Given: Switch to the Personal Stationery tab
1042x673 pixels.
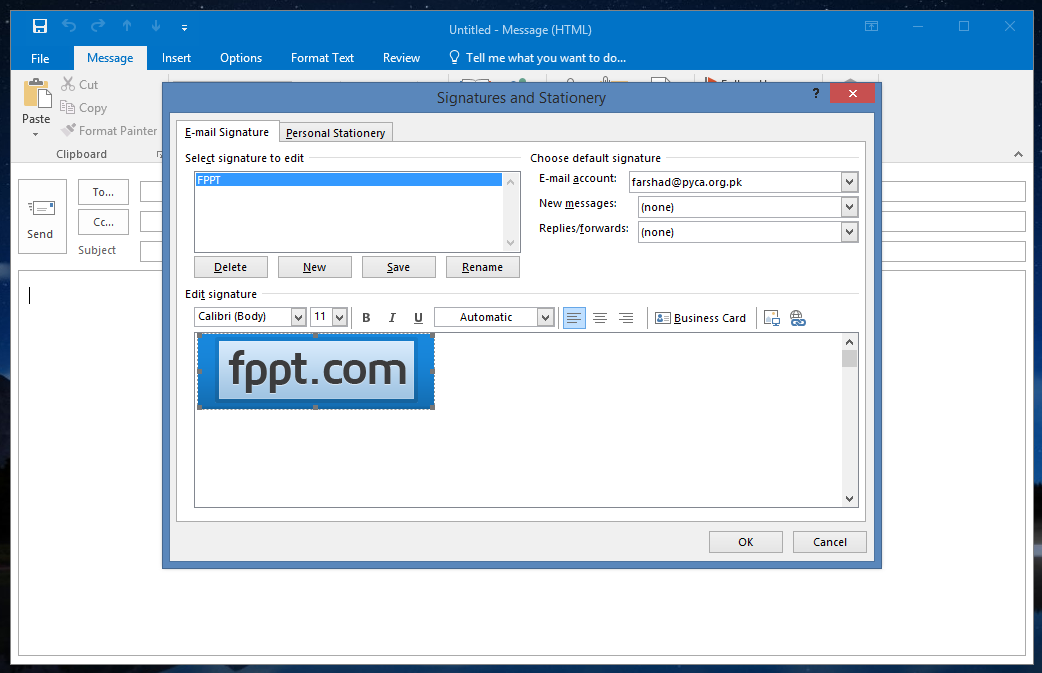Looking at the screenshot, I should click(x=335, y=133).
